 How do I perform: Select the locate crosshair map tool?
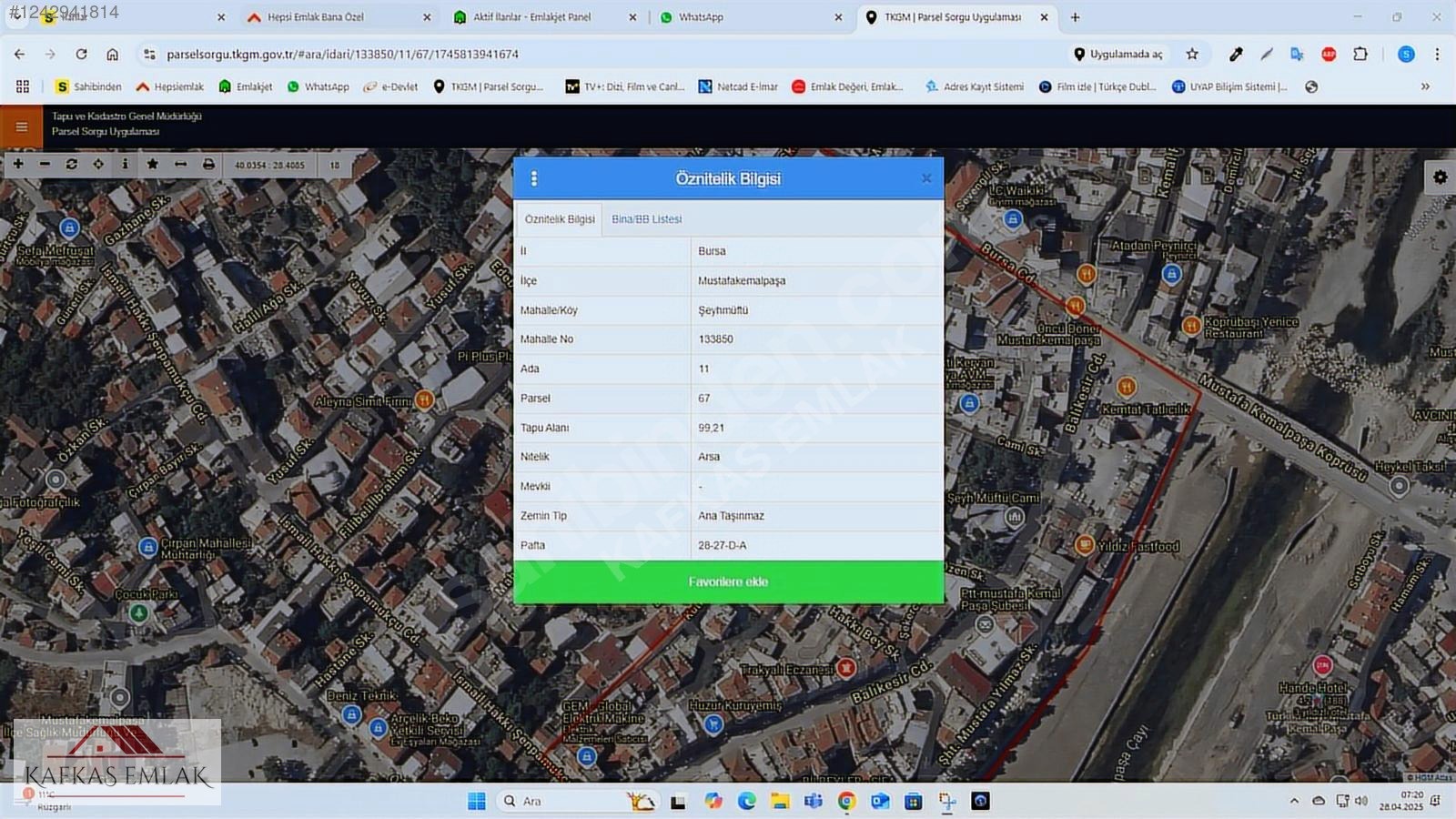98,164
